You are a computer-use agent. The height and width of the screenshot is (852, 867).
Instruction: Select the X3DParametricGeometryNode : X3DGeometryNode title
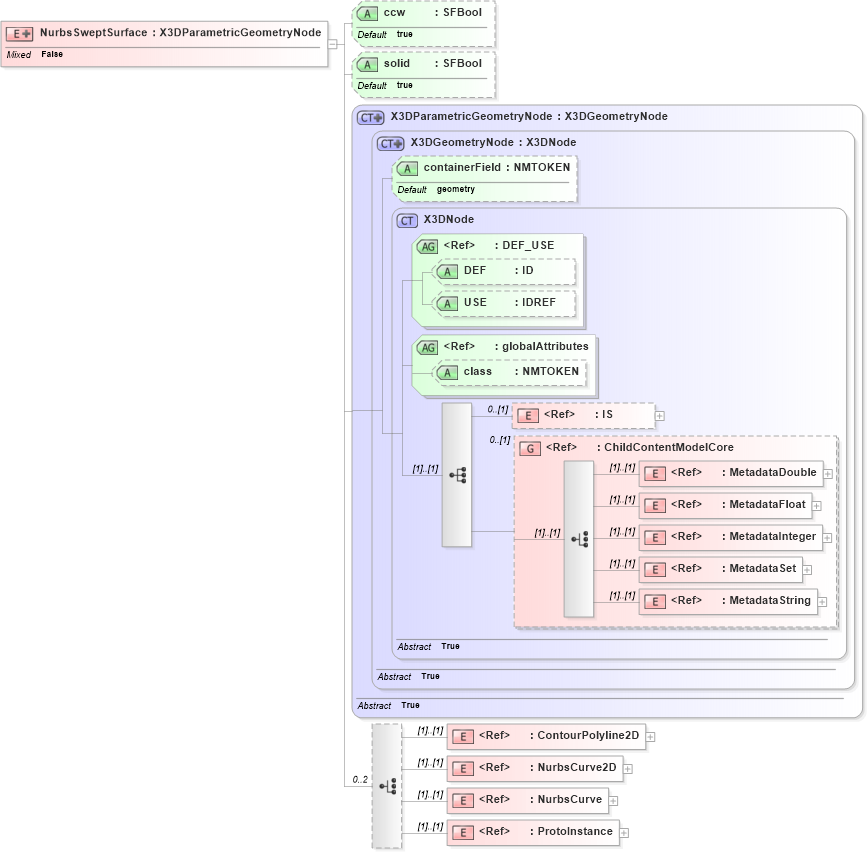[529, 117]
